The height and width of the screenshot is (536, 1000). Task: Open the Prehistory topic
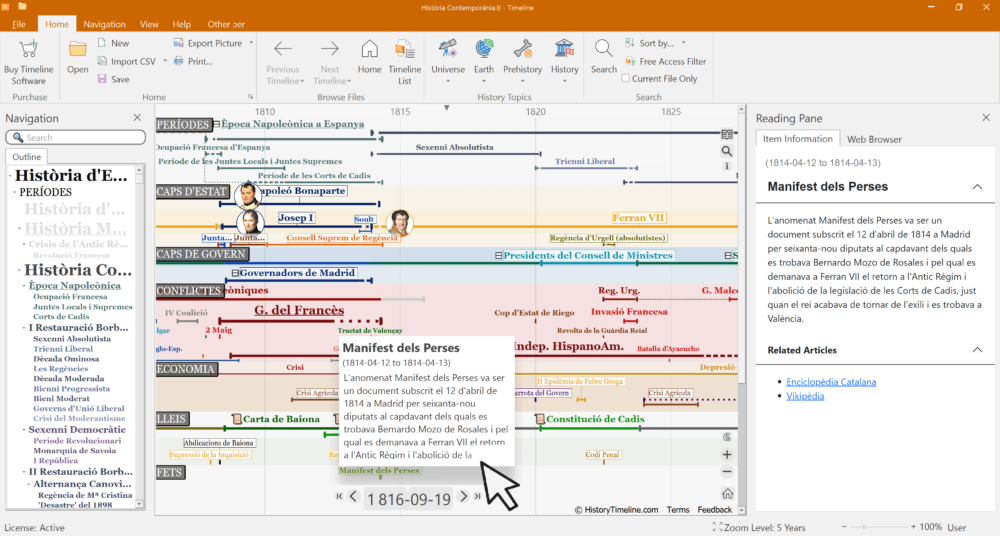pos(522,61)
